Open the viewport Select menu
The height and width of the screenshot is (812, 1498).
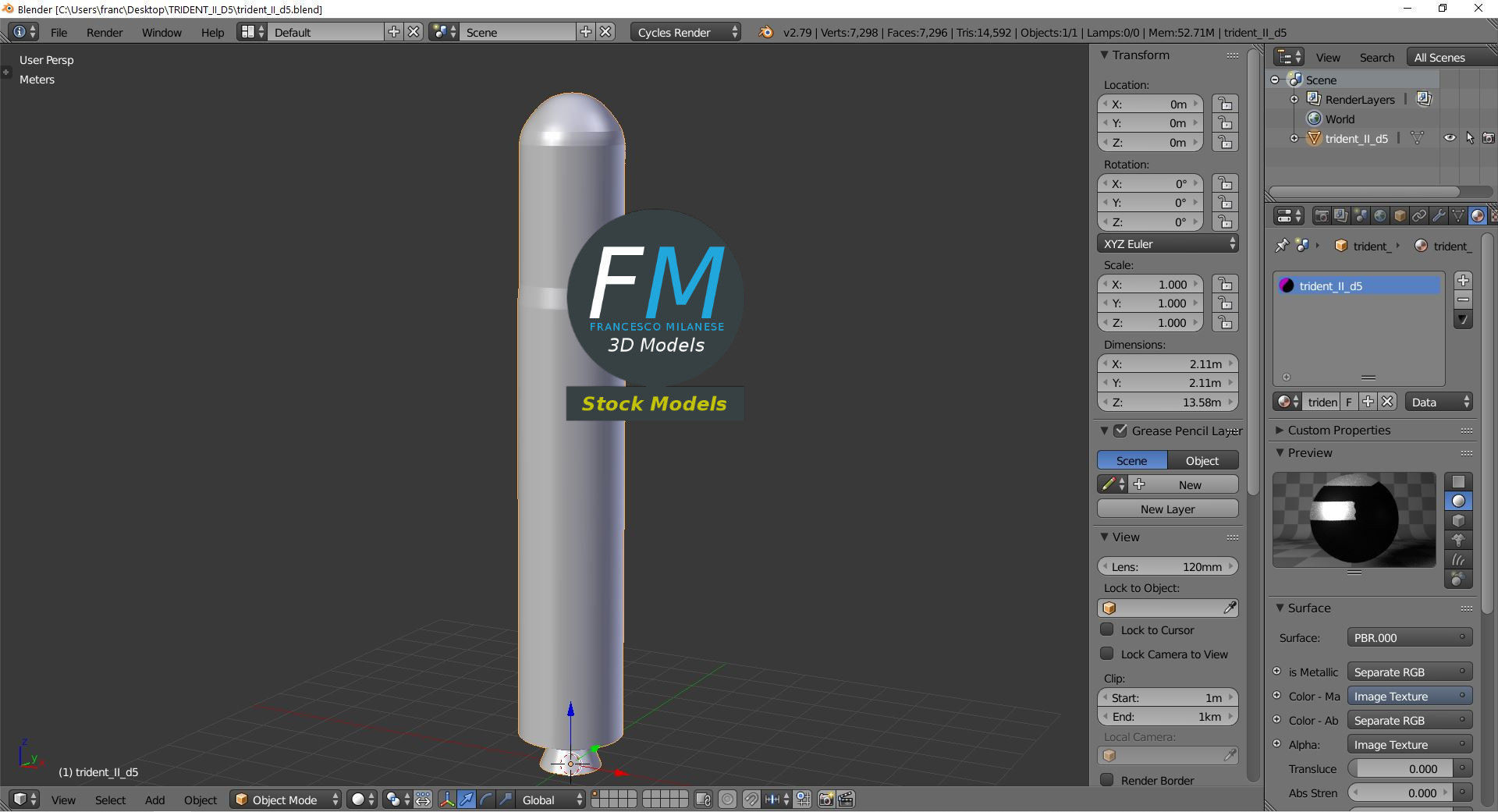110,800
